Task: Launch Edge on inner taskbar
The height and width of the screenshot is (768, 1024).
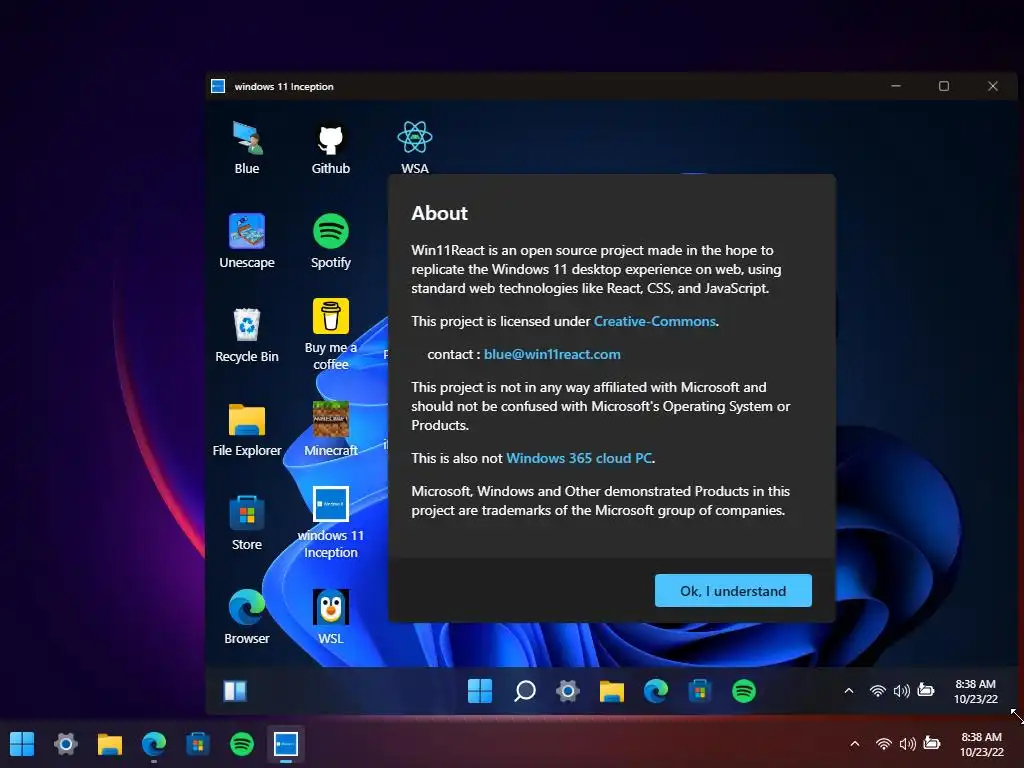Action: (x=656, y=691)
